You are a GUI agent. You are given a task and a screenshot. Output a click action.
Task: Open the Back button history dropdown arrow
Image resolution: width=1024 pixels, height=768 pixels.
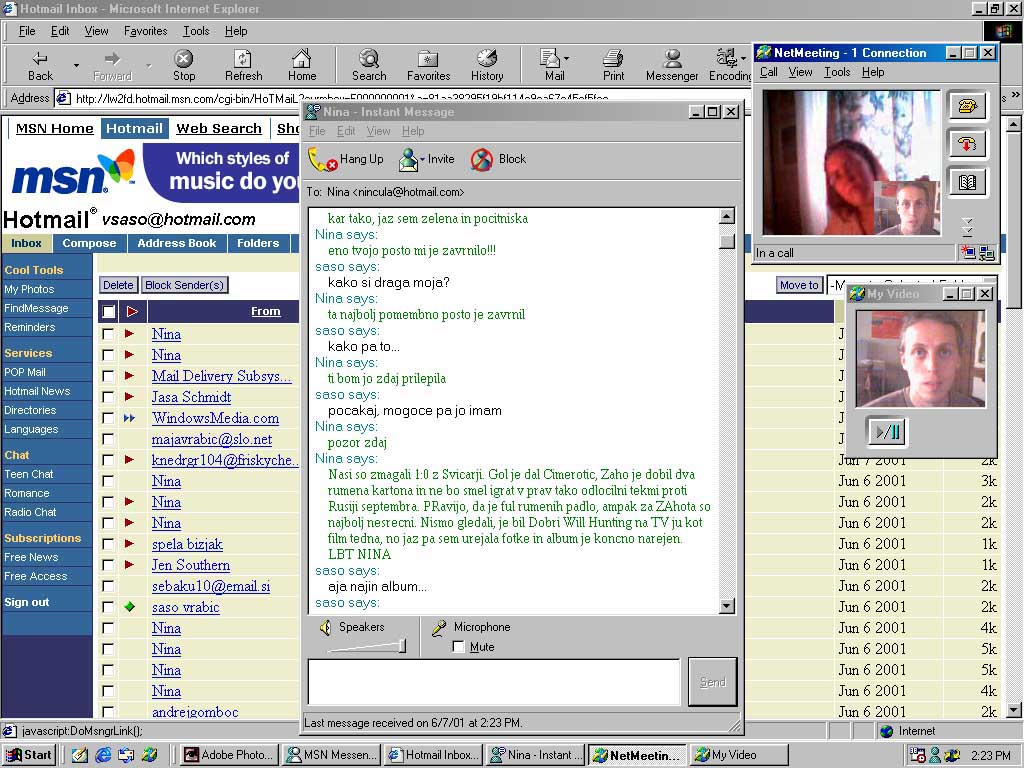click(x=76, y=66)
